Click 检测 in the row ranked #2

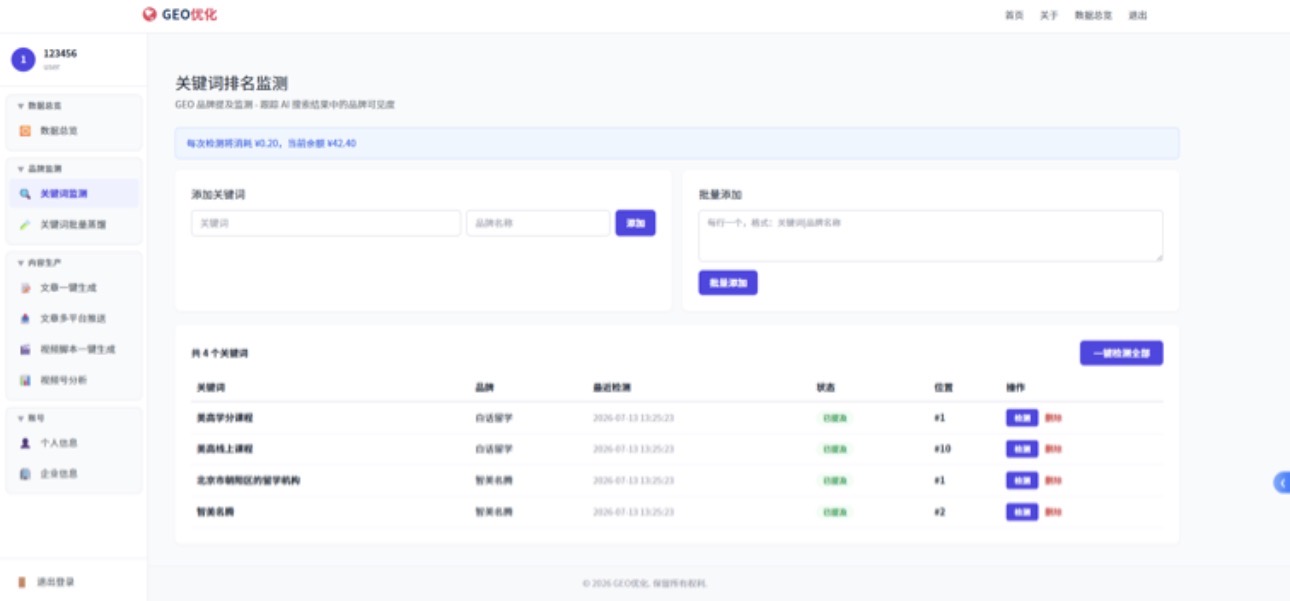point(1022,512)
